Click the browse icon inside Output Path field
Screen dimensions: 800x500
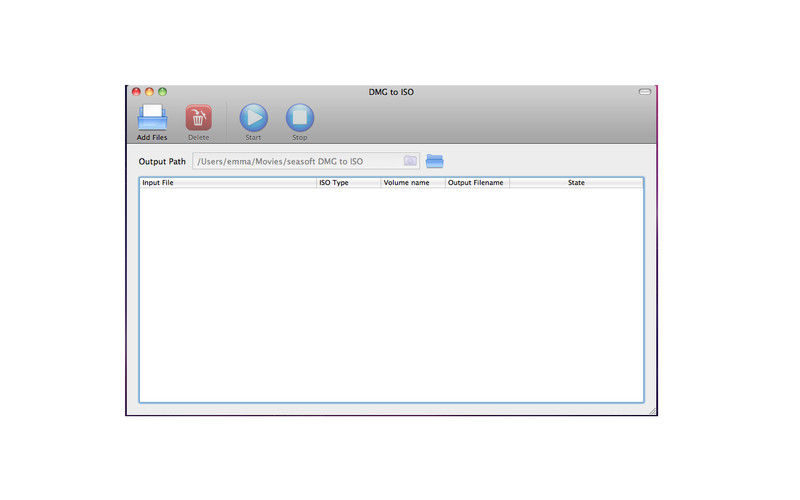(x=410, y=161)
